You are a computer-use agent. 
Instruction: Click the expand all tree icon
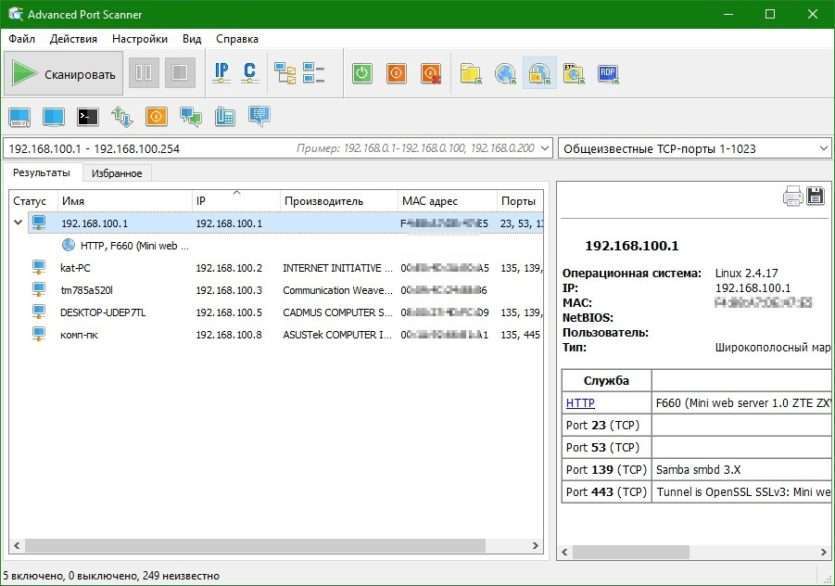[285, 73]
